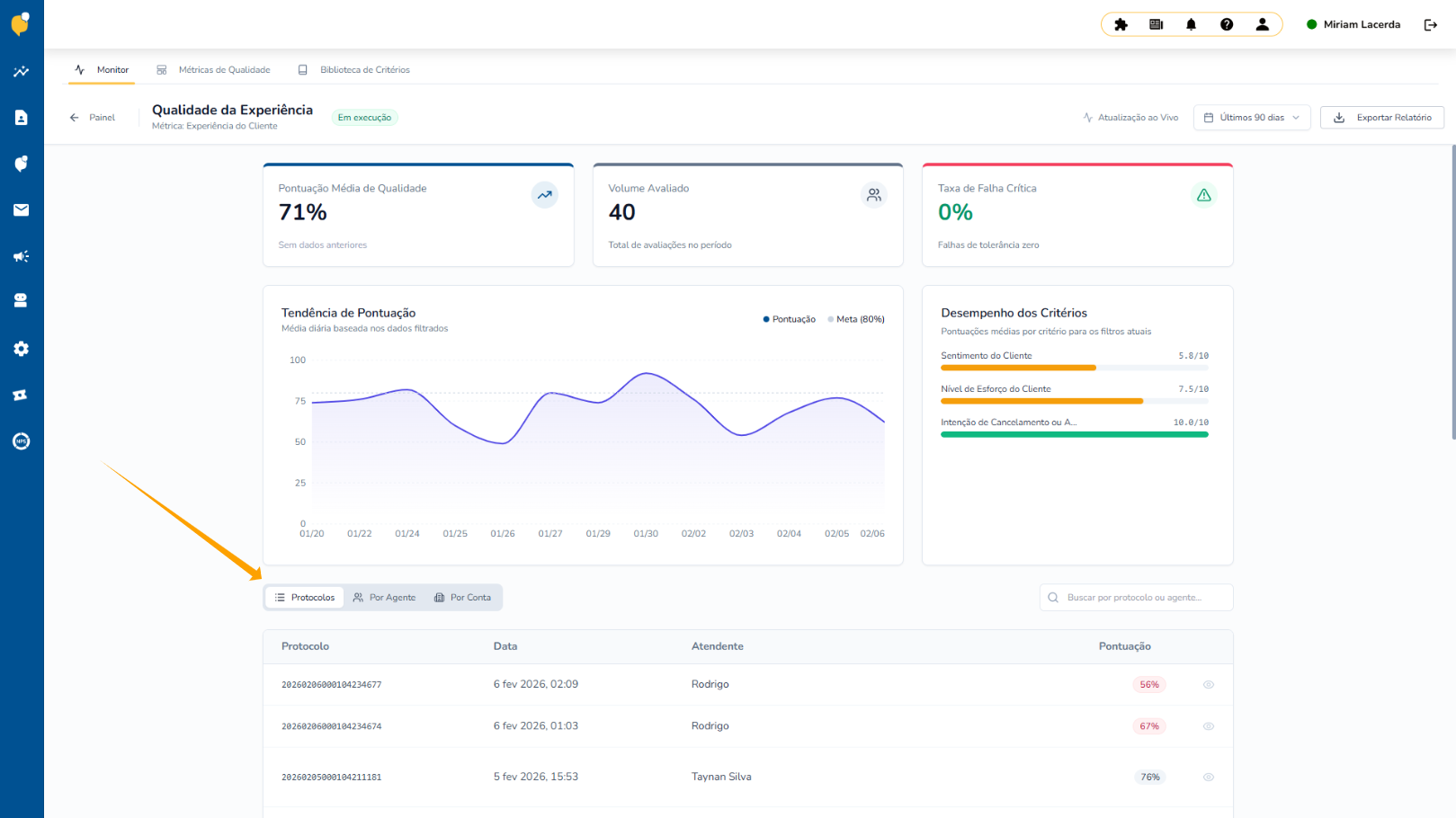Toggle Meta (80%) series in chart legend
1456x818 pixels.
coord(856,319)
